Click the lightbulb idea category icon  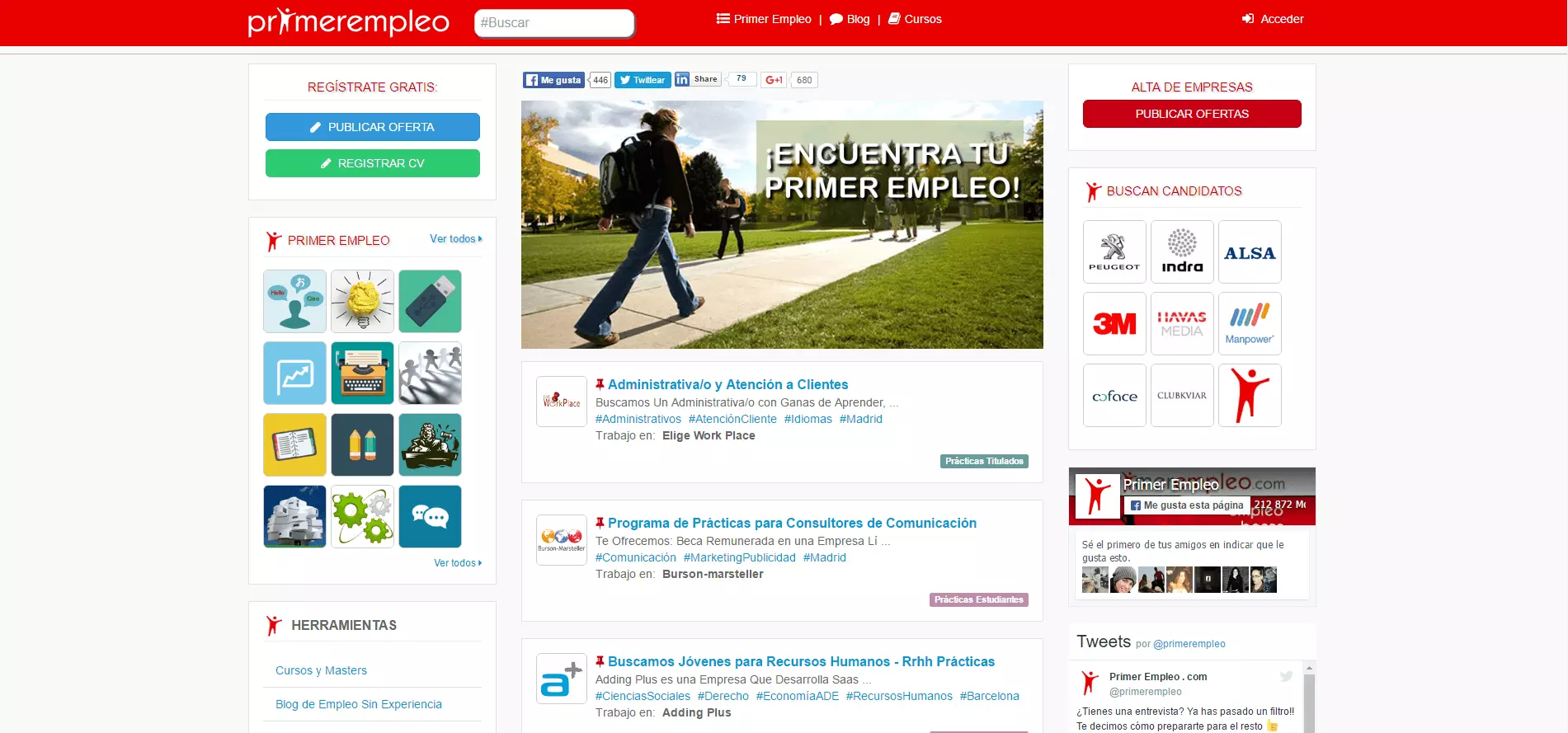coord(362,301)
